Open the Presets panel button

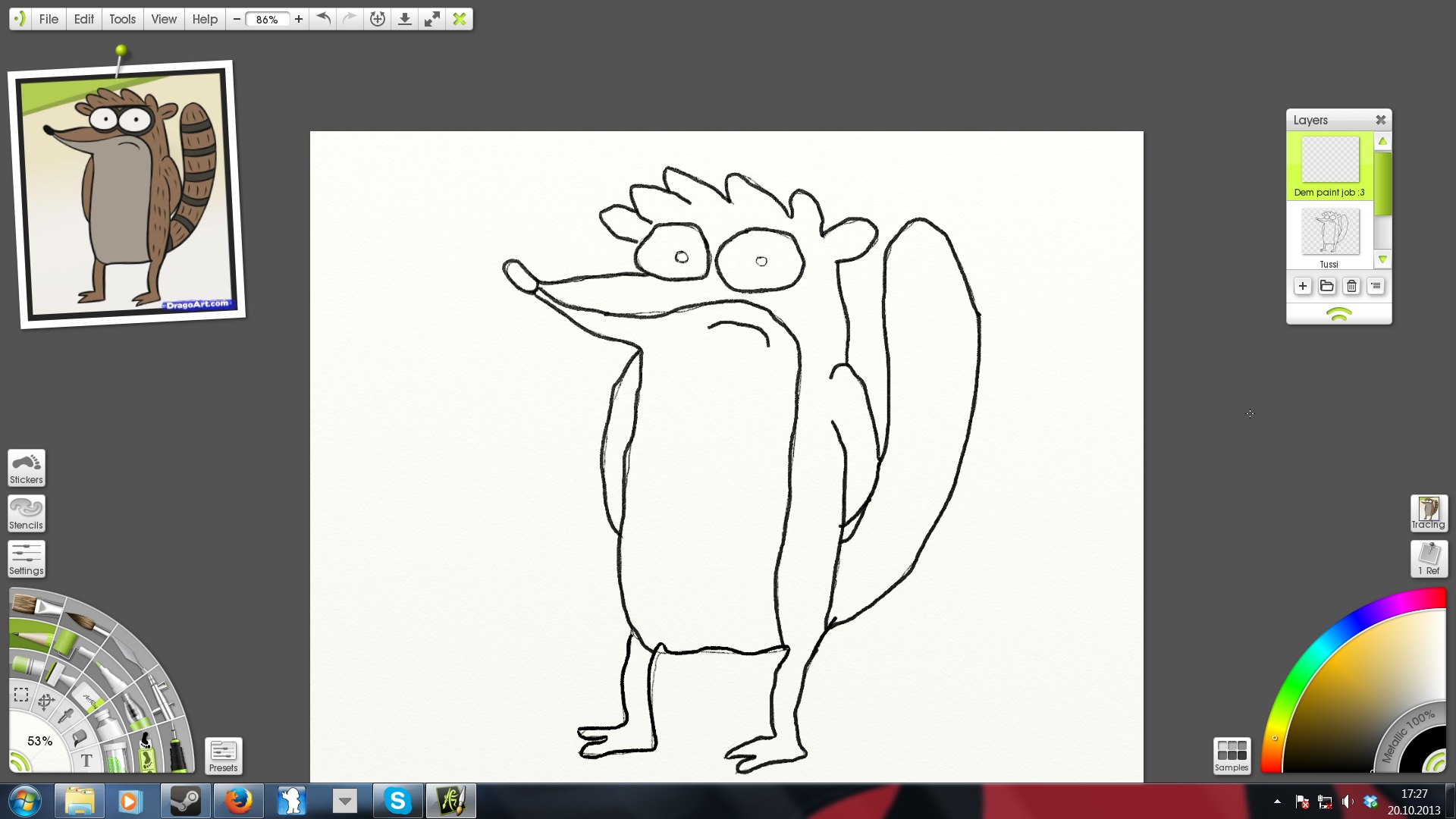(223, 755)
